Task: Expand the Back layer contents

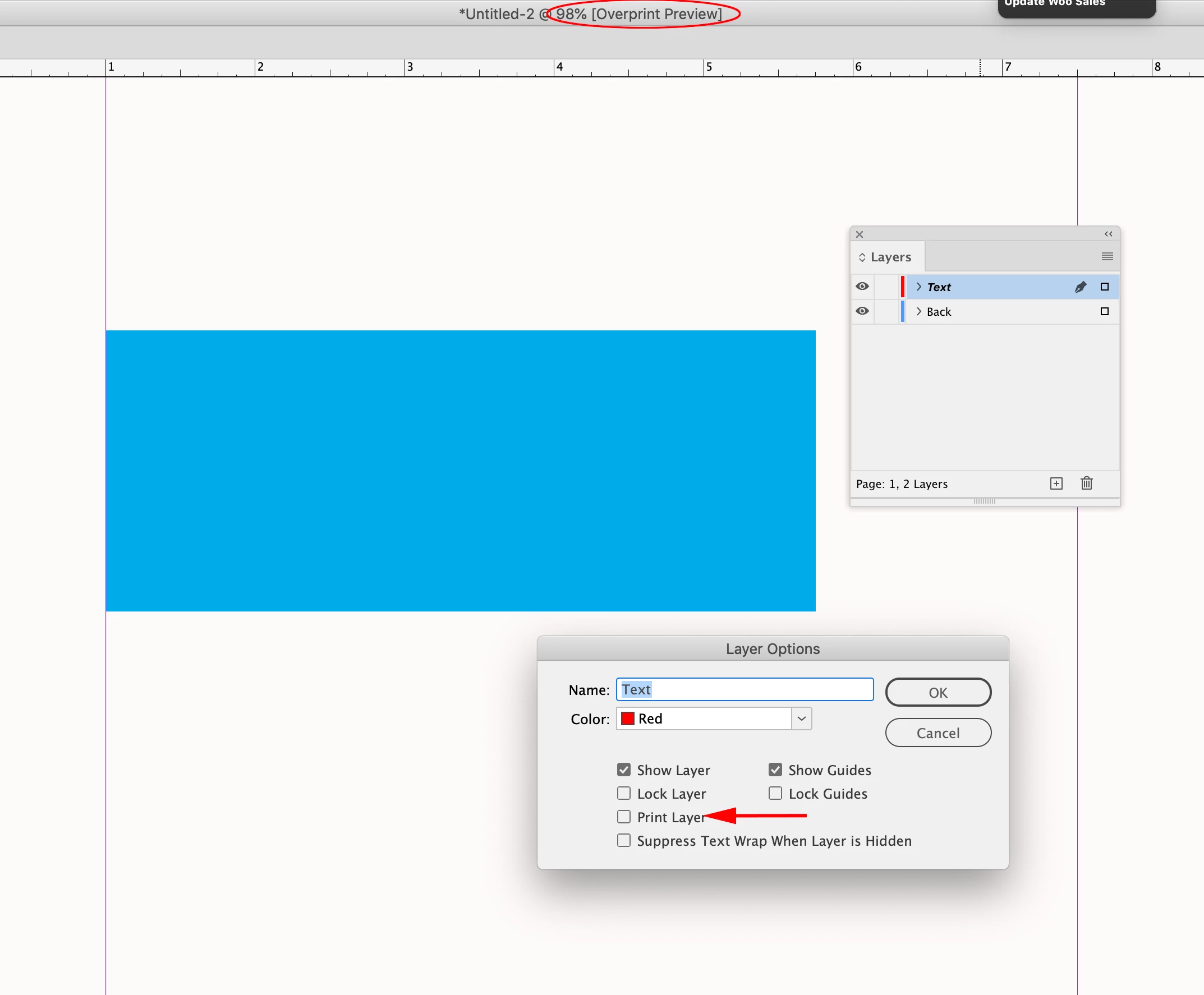Action: coord(919,311)
